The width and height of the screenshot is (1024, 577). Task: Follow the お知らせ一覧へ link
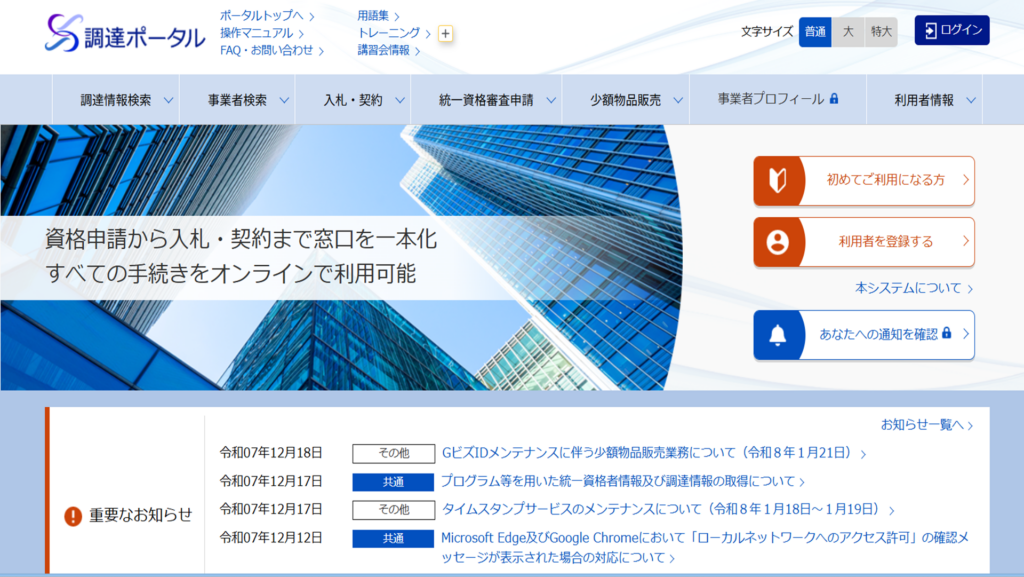point(926,425)
